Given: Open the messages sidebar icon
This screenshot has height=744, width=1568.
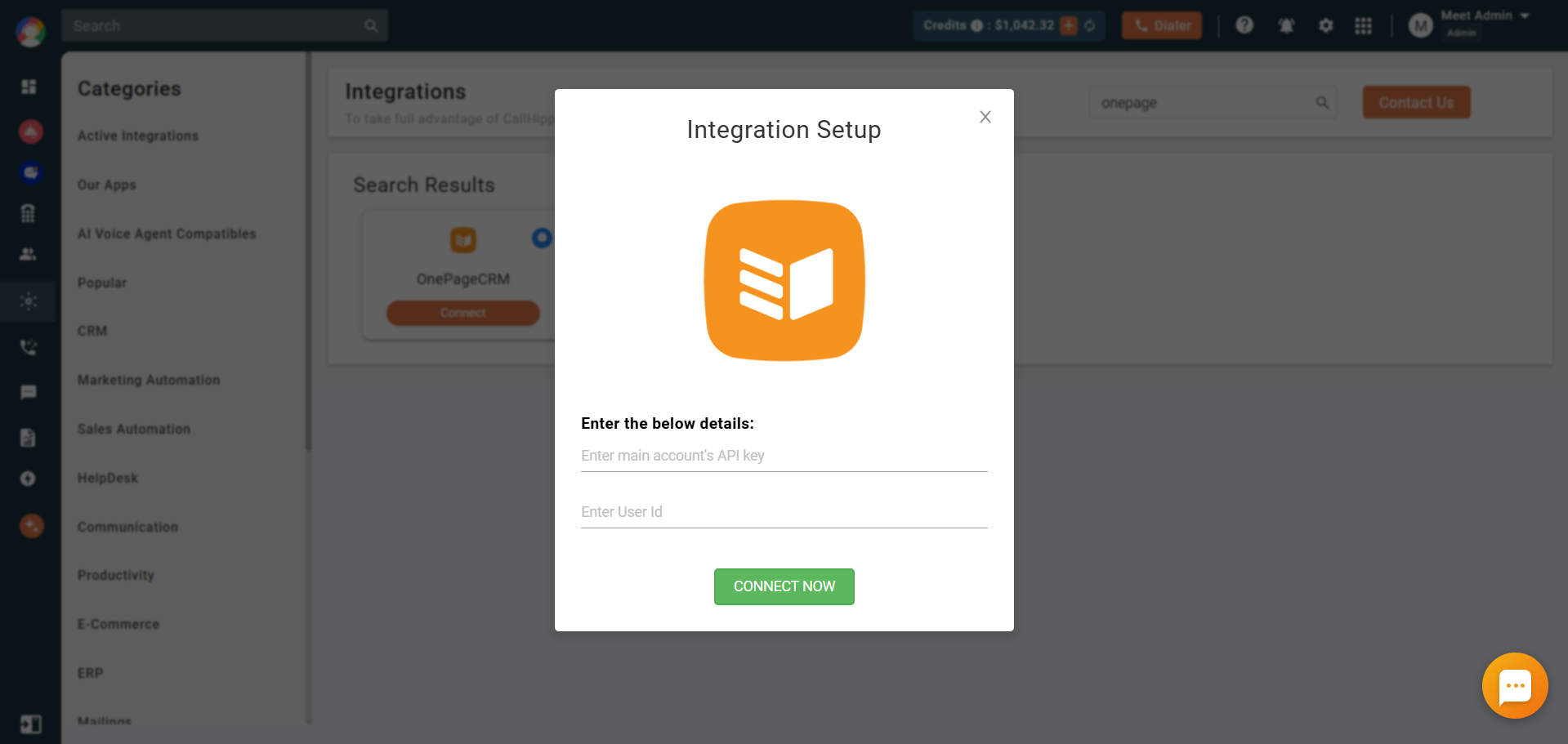Looking at the screenshot, I should [28, 393].
